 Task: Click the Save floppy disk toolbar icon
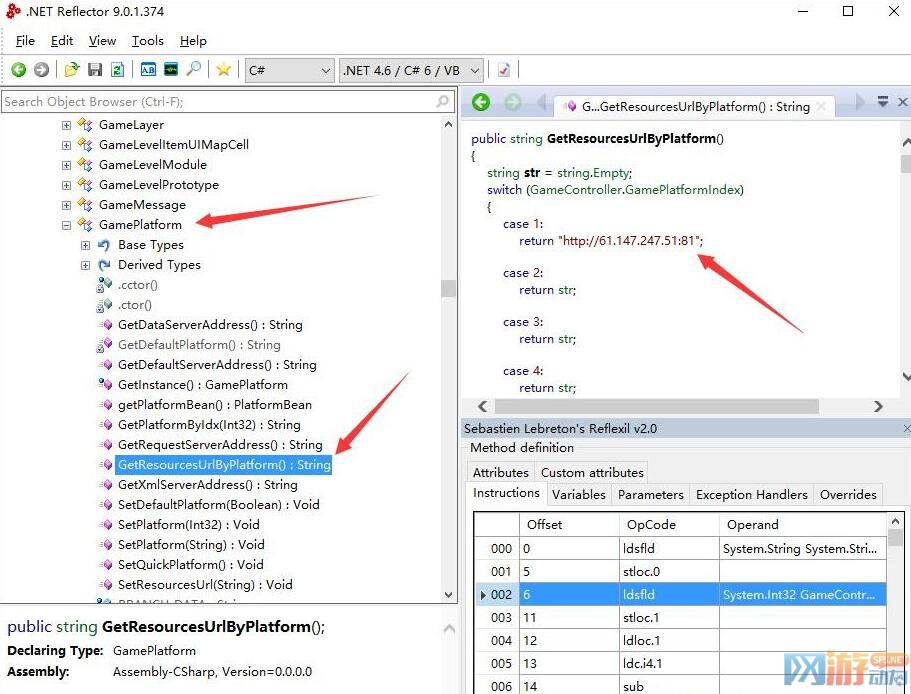click(x=95, y=70)
